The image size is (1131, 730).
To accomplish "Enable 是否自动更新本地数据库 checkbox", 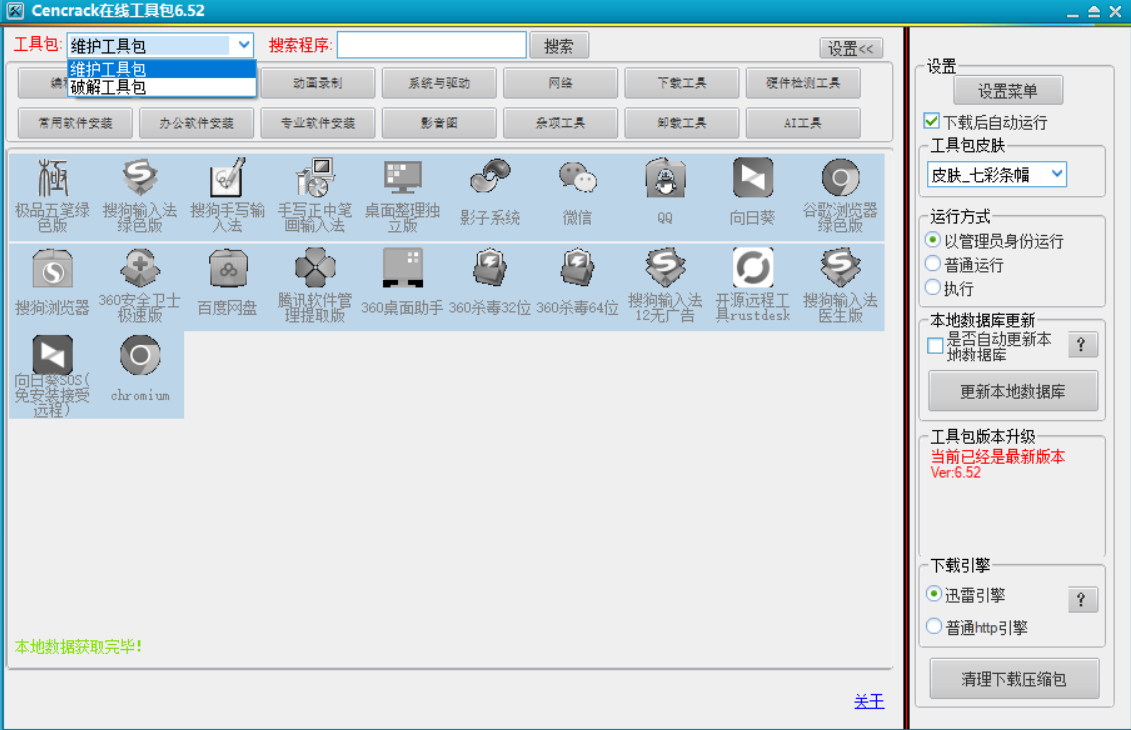I will pyautogui.click(x=936, y=346).
